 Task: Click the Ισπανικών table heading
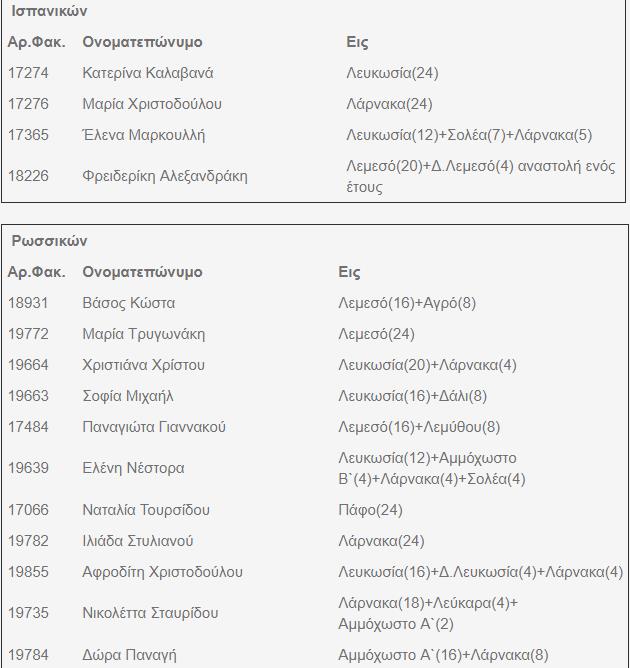coord(49,11)
